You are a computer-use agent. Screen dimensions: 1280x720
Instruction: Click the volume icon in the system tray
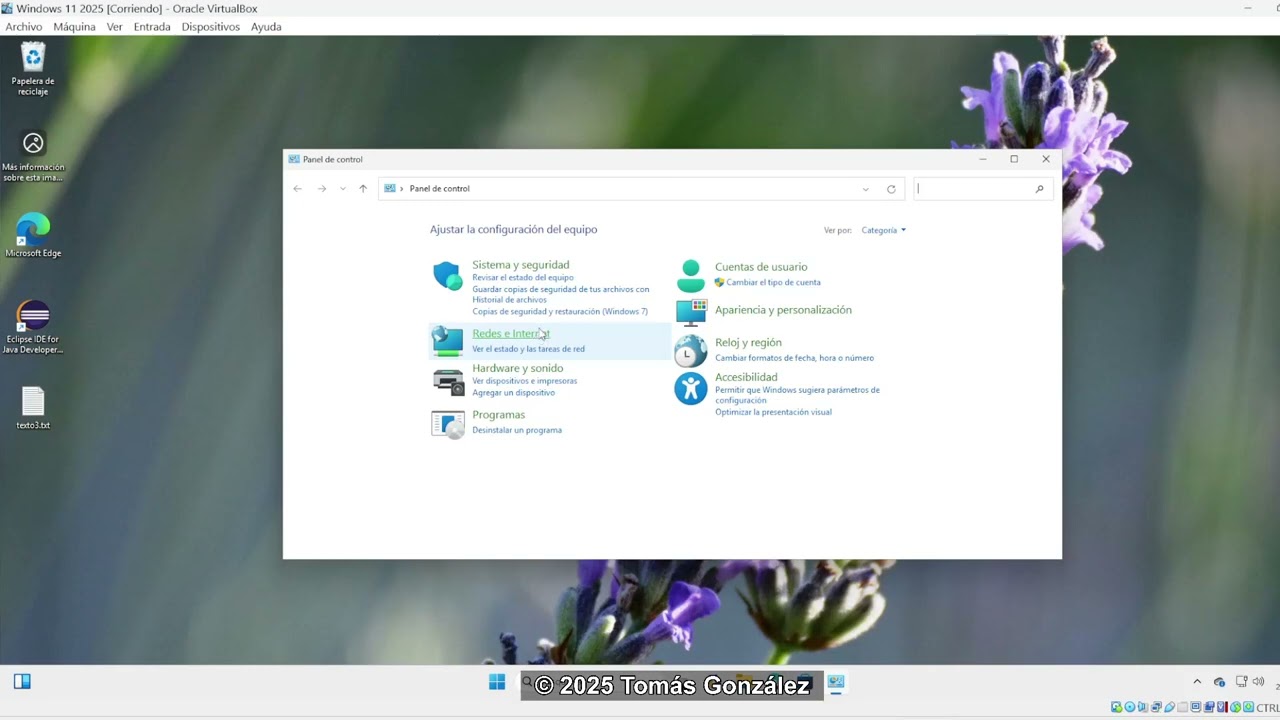point(1258,682)
